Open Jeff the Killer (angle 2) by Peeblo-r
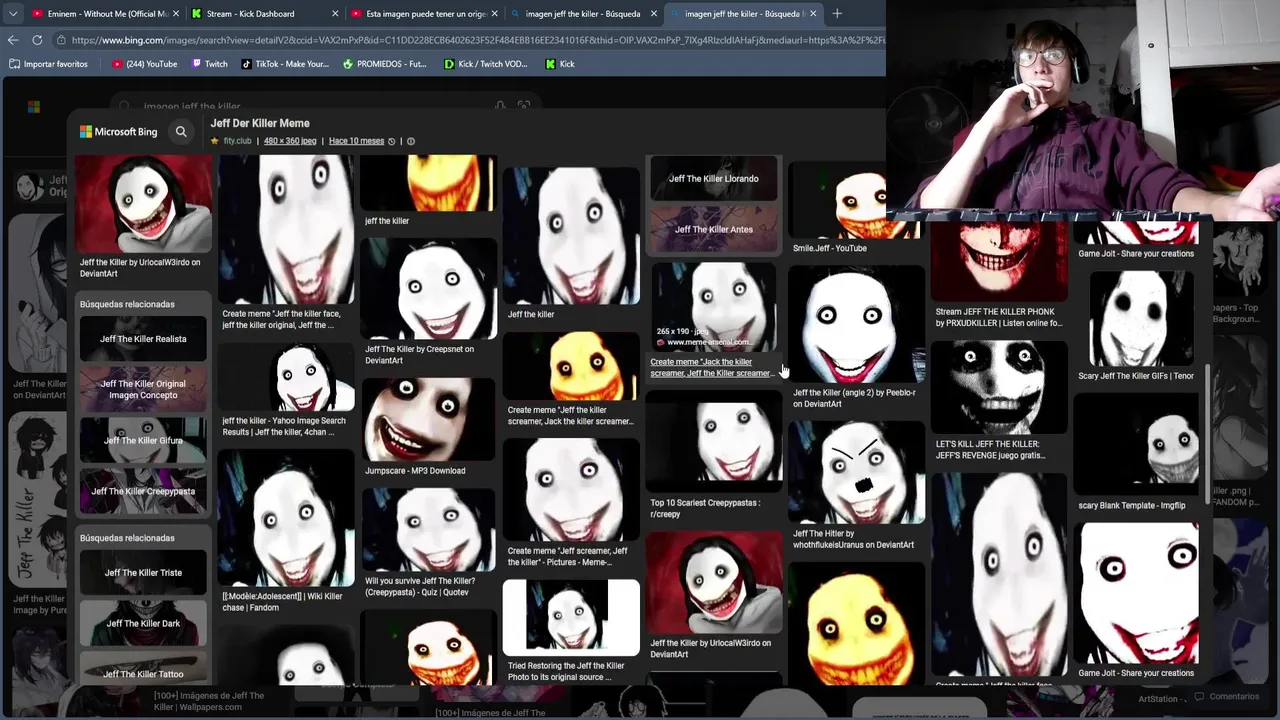The width and height of the screenshot is (1280, 720). [x=856, y=336]
